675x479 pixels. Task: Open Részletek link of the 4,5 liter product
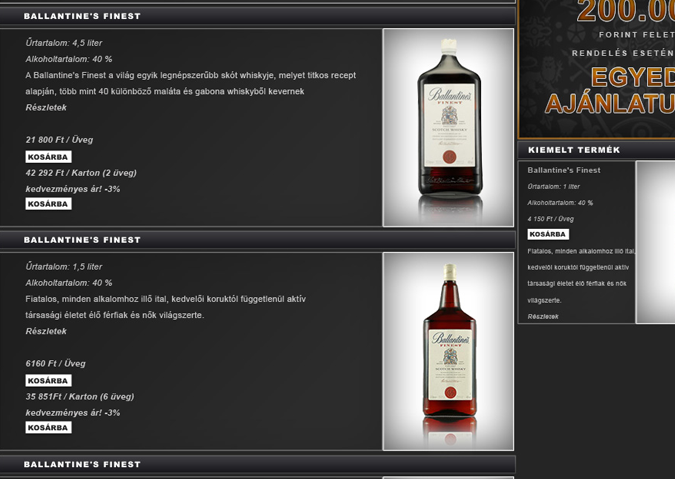[46, 108]
